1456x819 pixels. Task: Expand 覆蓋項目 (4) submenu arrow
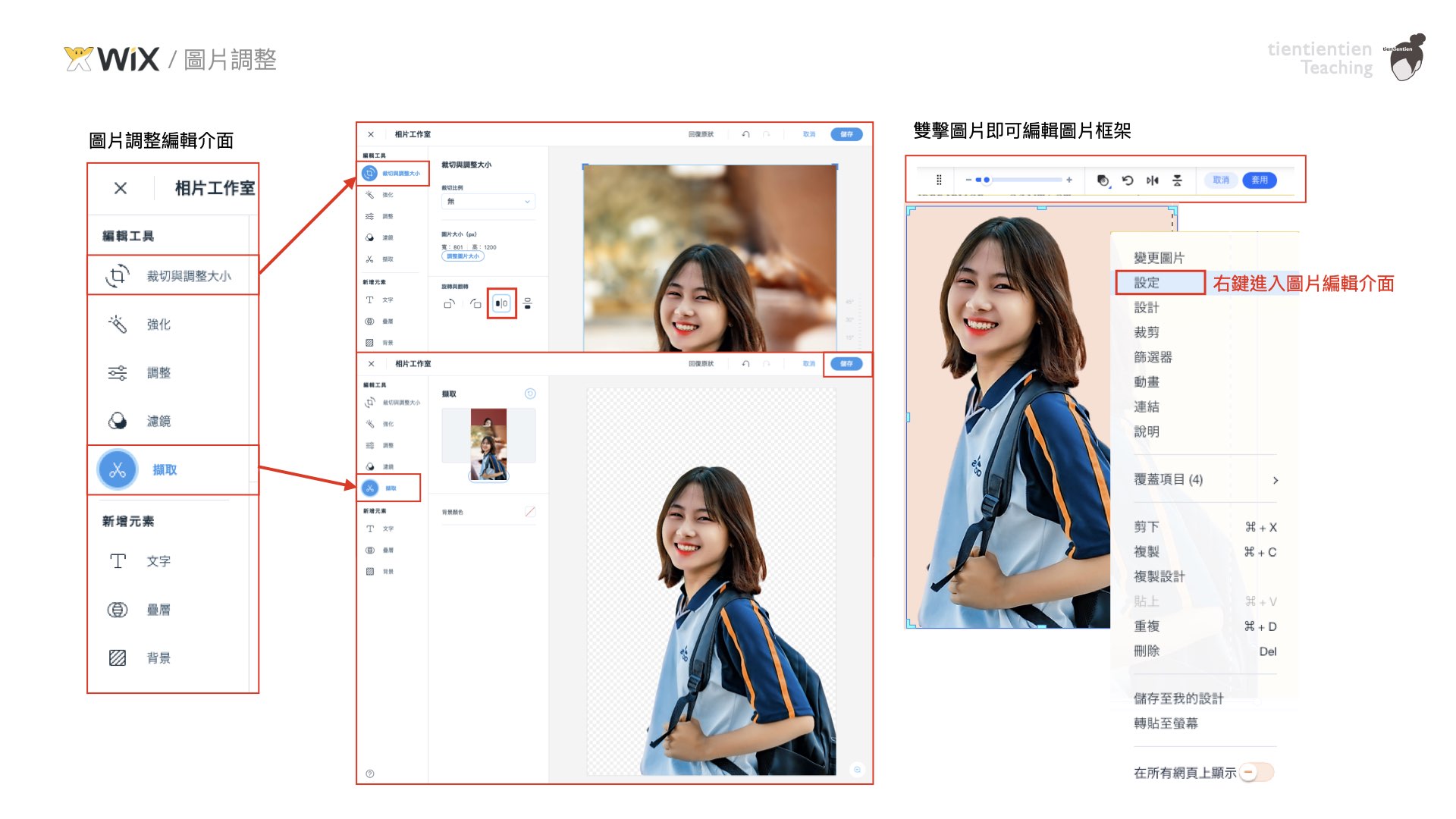[x=1276, y=480]
